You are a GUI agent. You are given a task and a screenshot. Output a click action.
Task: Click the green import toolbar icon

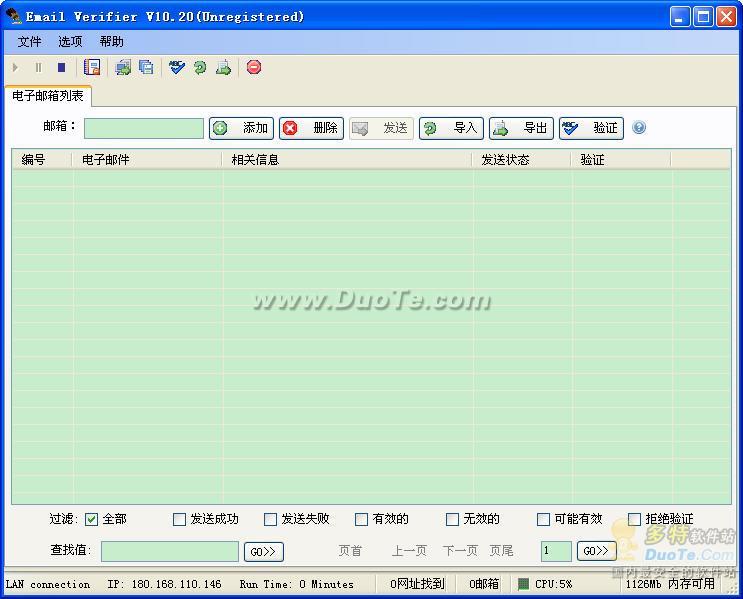[x=200, y=67]
